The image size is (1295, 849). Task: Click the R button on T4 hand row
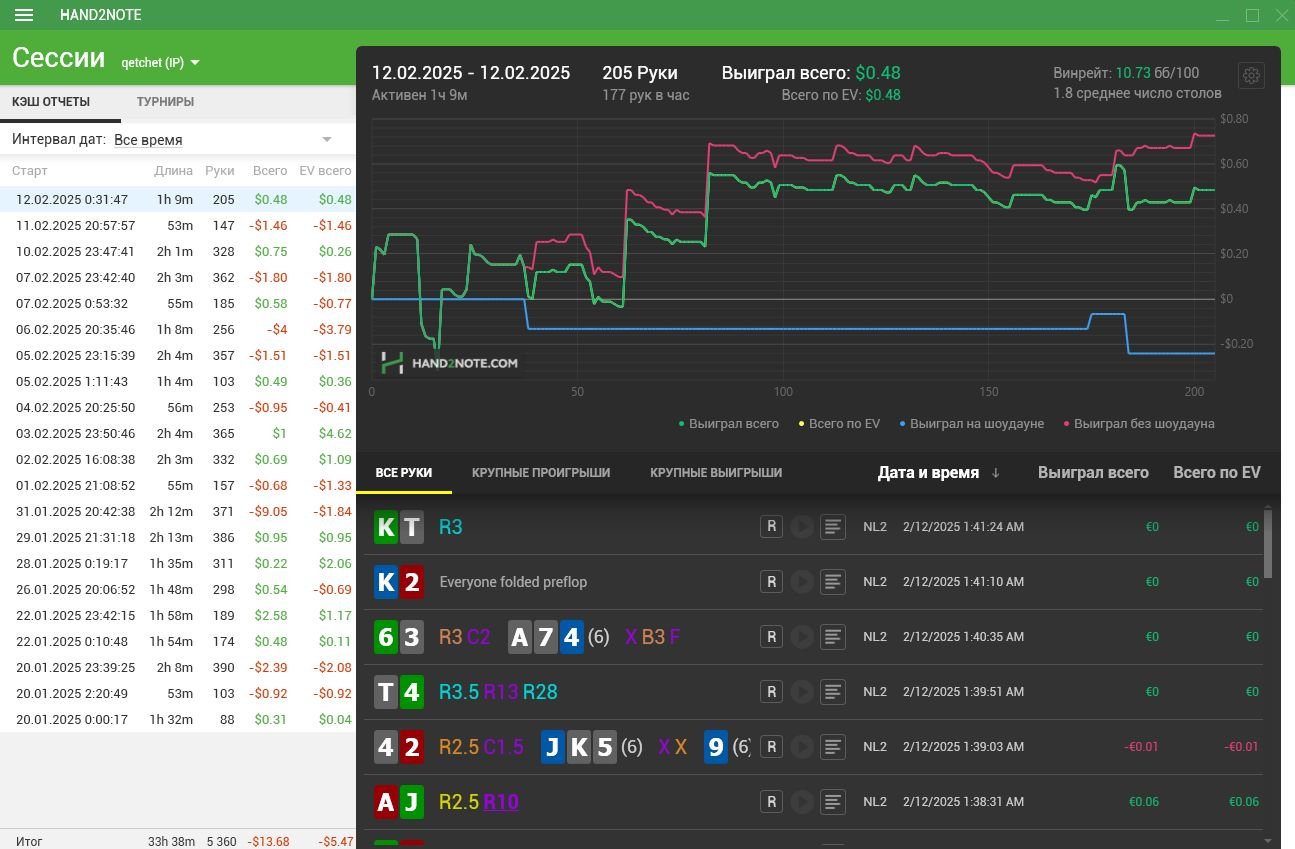(x=771, y=691)
